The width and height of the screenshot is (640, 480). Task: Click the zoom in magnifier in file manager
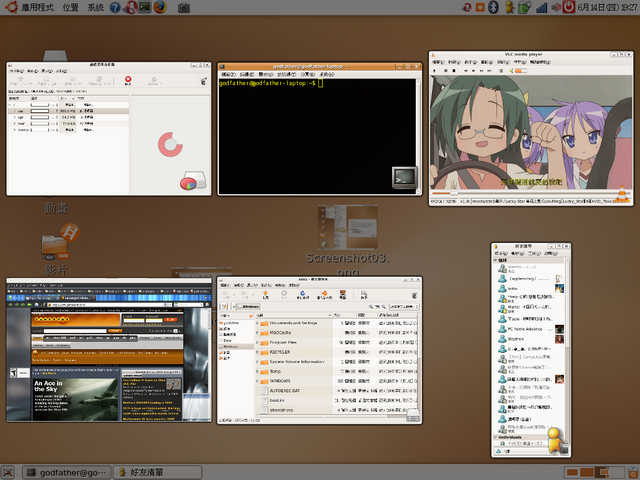tap(384, 307)
